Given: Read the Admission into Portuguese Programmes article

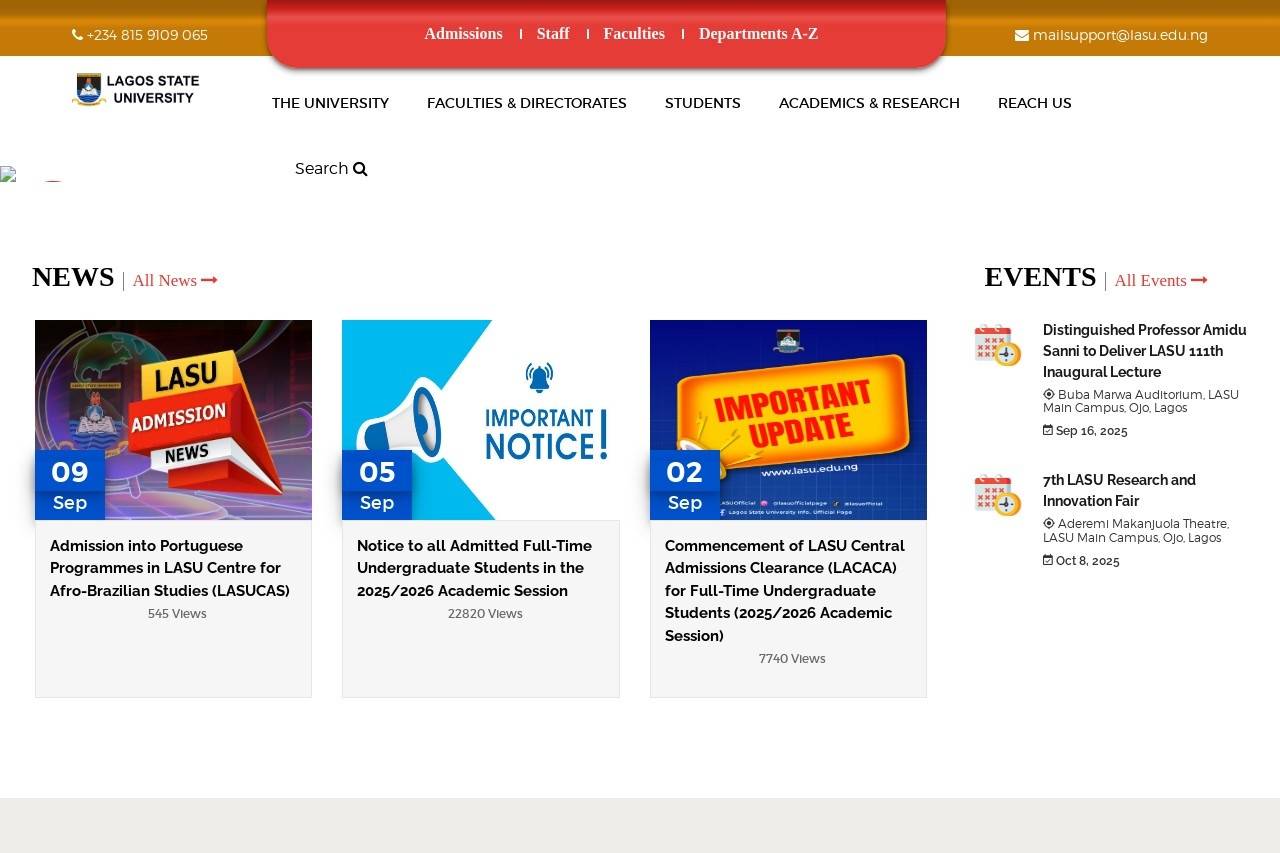Looking at the screenshot, I should (170, 568).
